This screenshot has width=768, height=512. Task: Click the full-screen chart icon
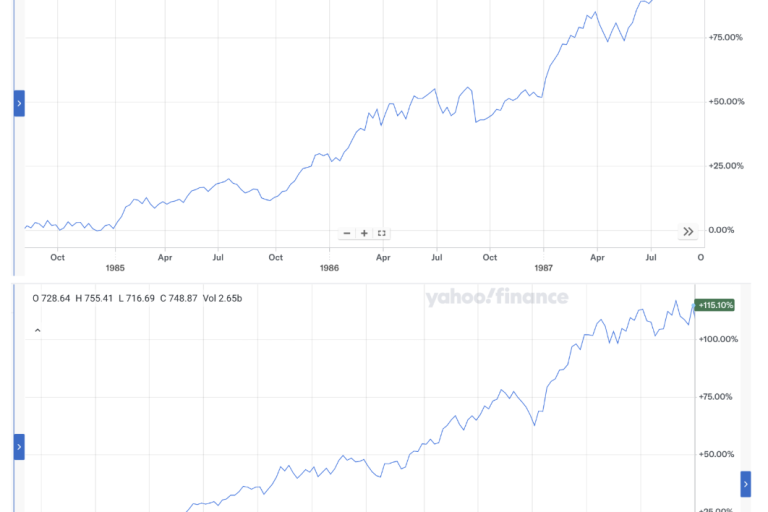click(x=382, y=233)
